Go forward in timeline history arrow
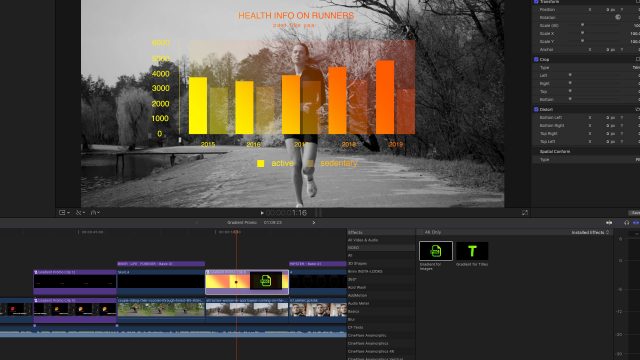Viewport: 640px width, 360px height. pyautogui.click(x=313, y=222)
